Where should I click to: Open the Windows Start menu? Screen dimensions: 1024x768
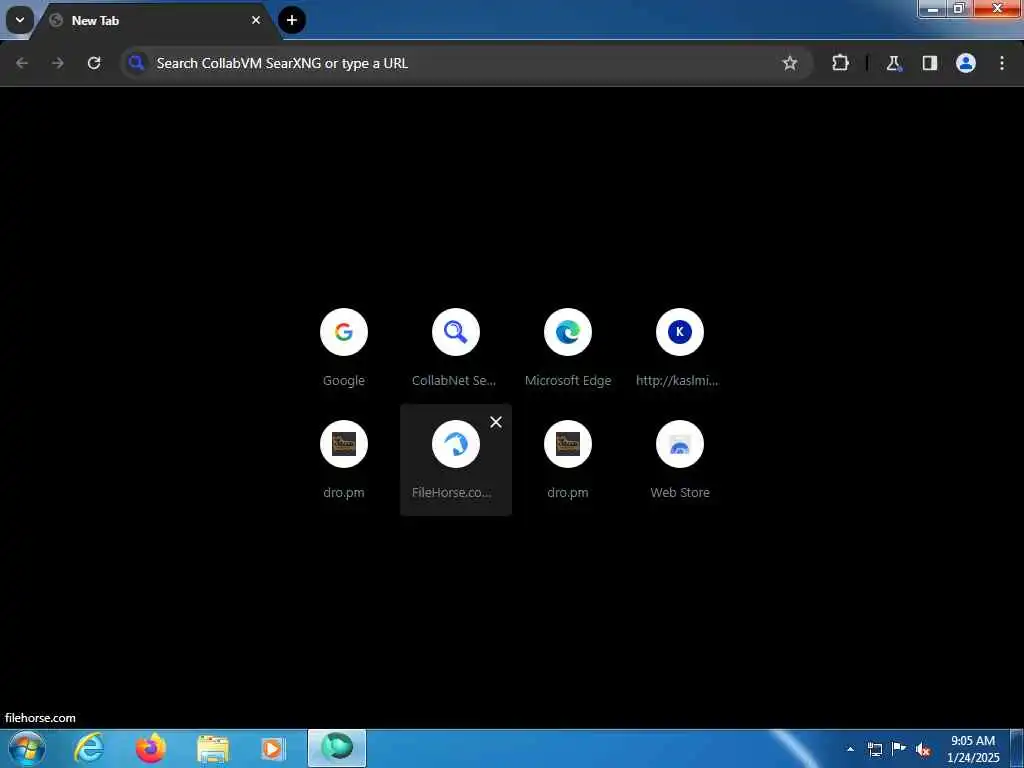[x=27, y=748]
